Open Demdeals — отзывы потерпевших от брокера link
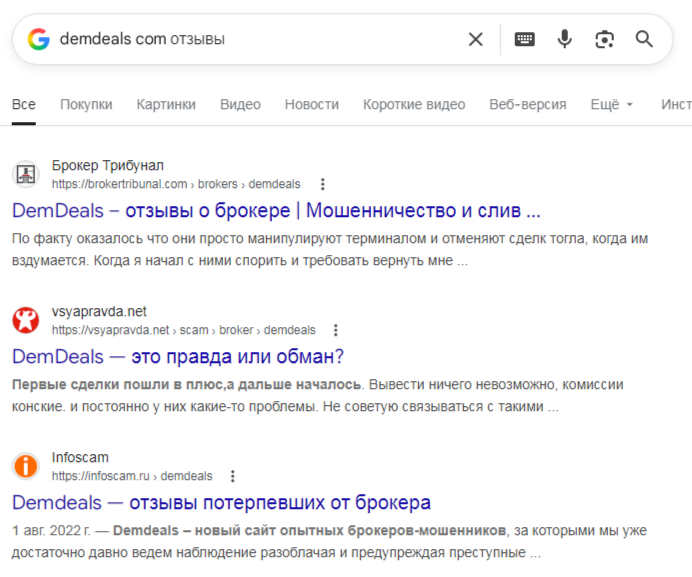This screenshot has width=692, height=577. 221,503
